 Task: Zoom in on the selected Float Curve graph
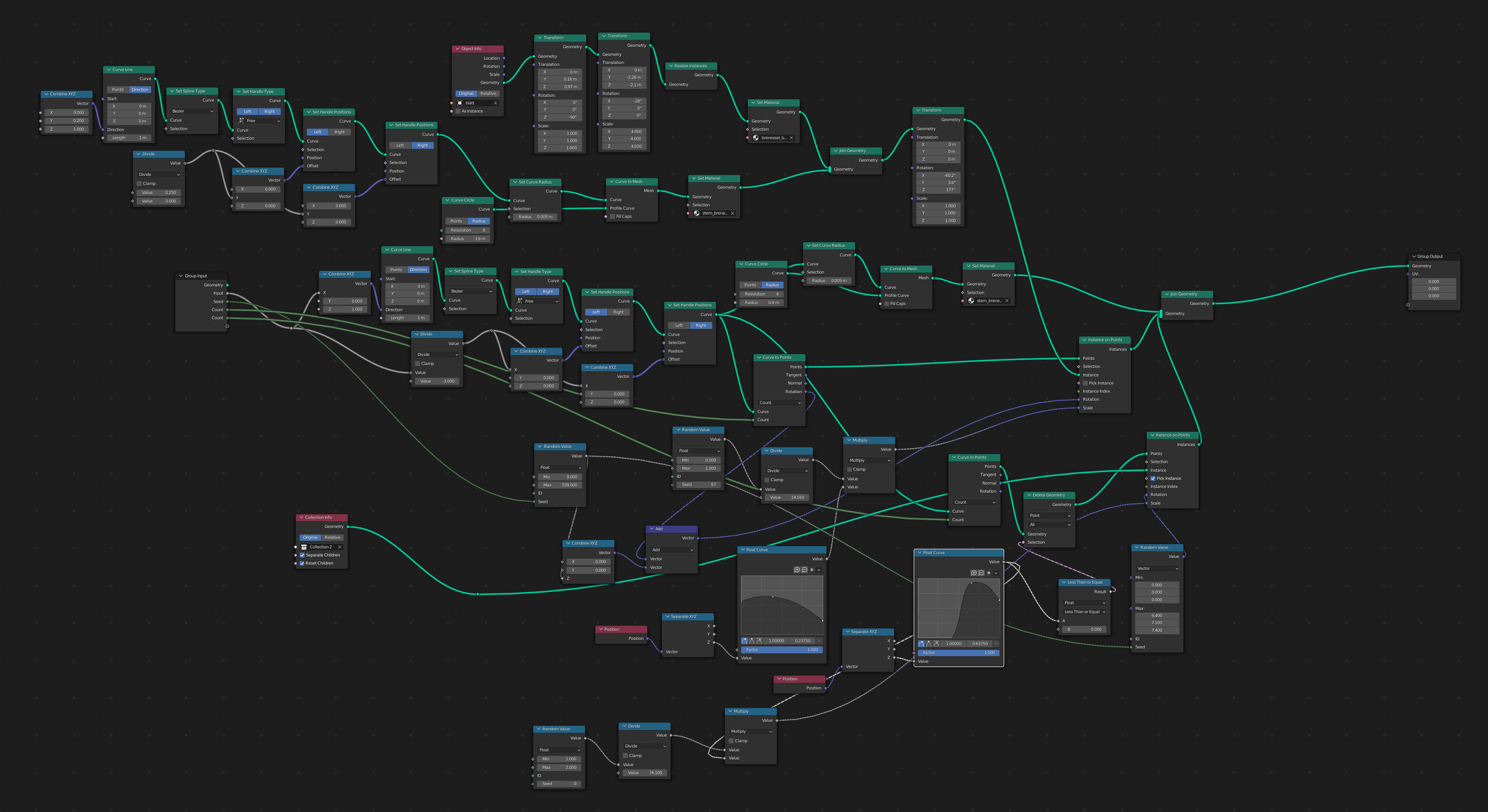[x=974, y=573]
